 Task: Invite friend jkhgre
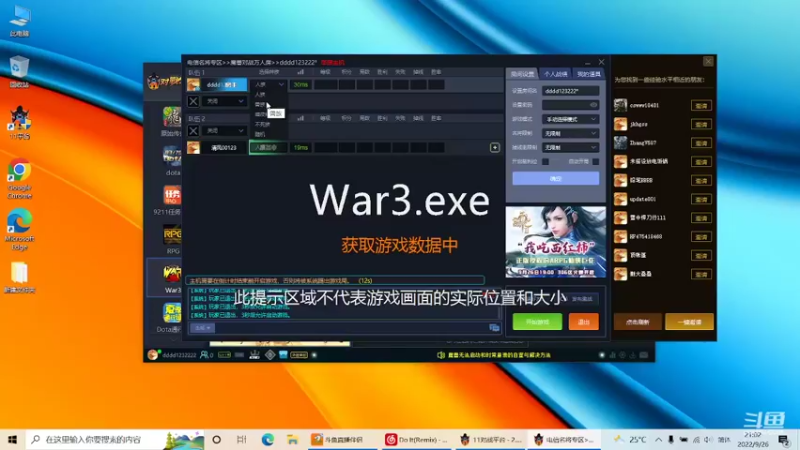tap(701, 124)
